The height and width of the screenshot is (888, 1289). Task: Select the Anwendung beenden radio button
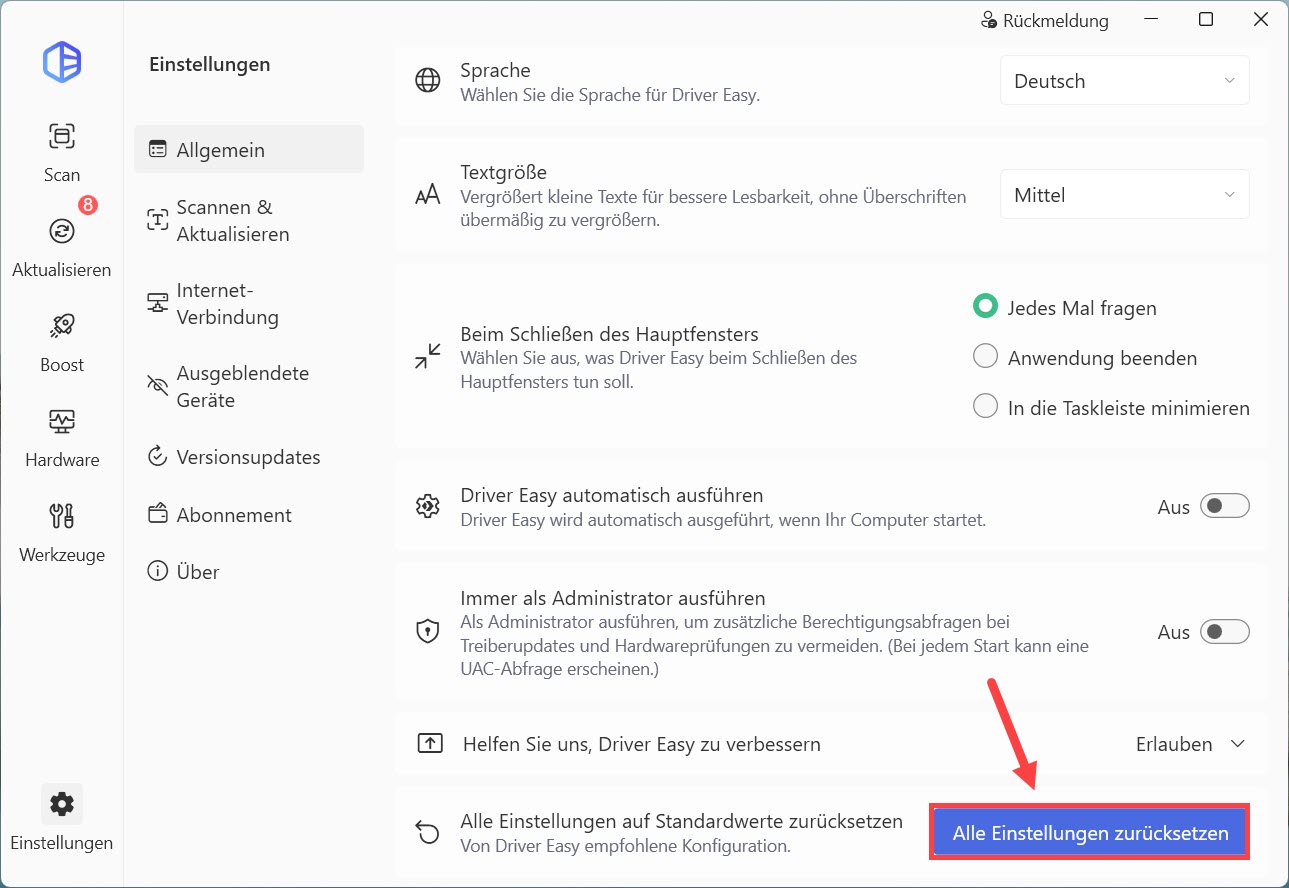pyautogui.click(x=985, y=357)
